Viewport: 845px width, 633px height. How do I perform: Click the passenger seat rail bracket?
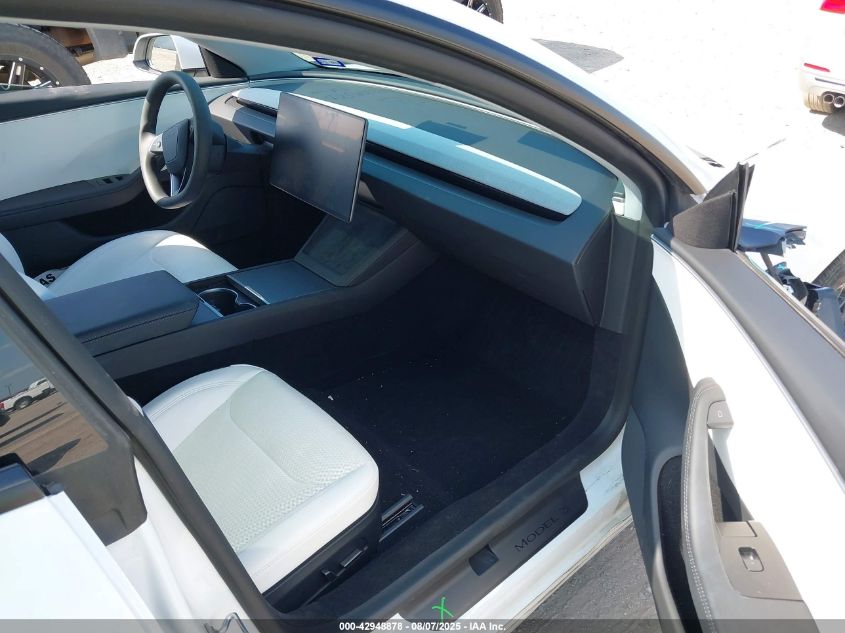click(400, 513)
